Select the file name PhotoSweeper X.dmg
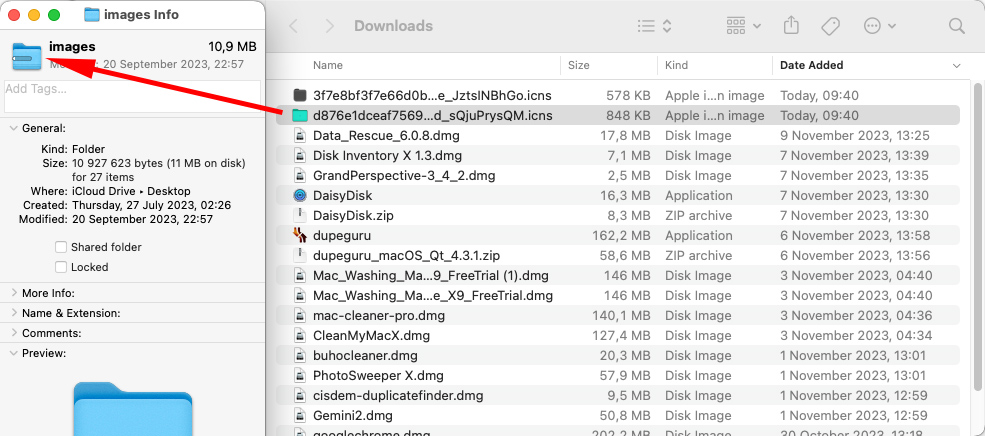This screenshot has height=436, width=985. (x=378, y=376)
